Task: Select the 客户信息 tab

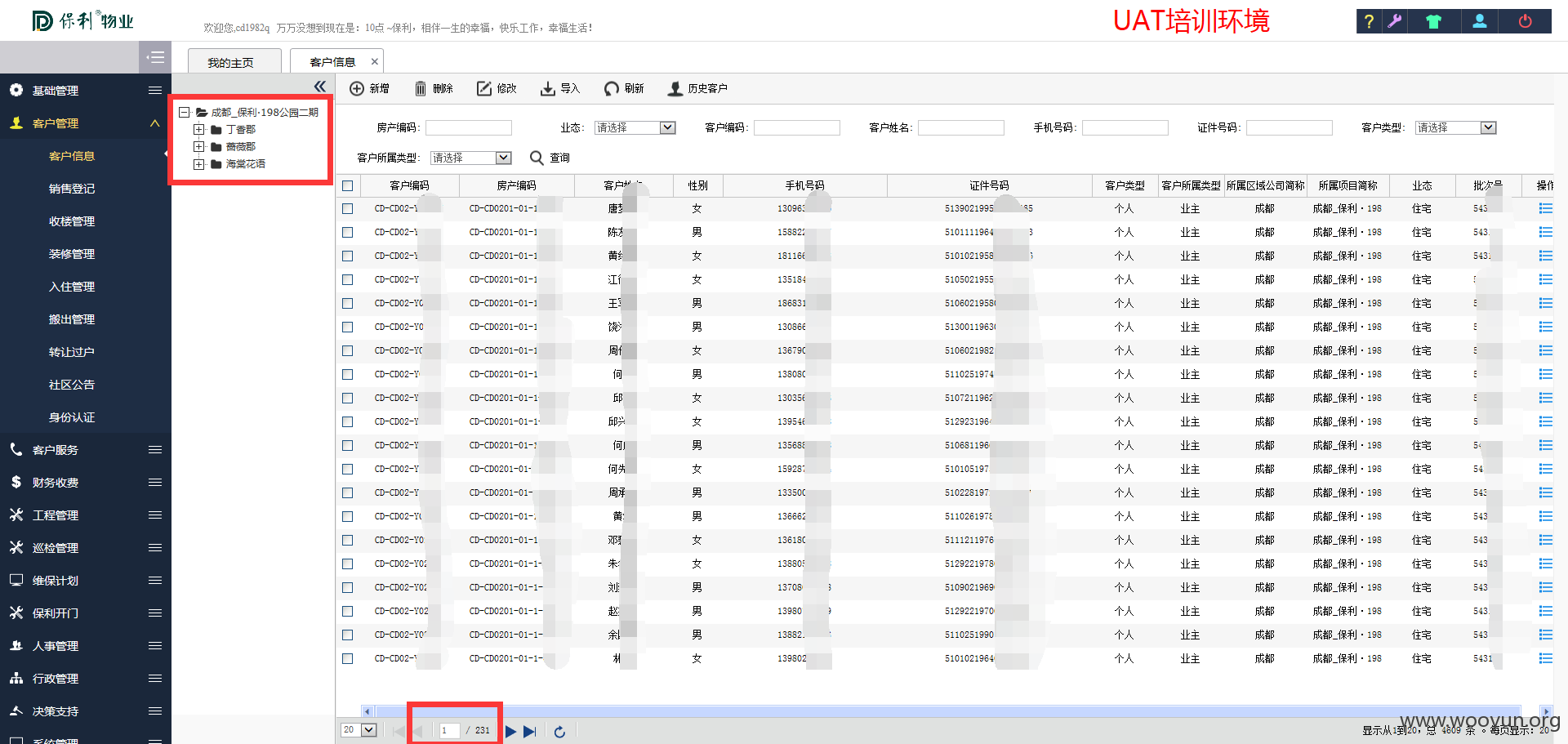Action: point(332,62)
